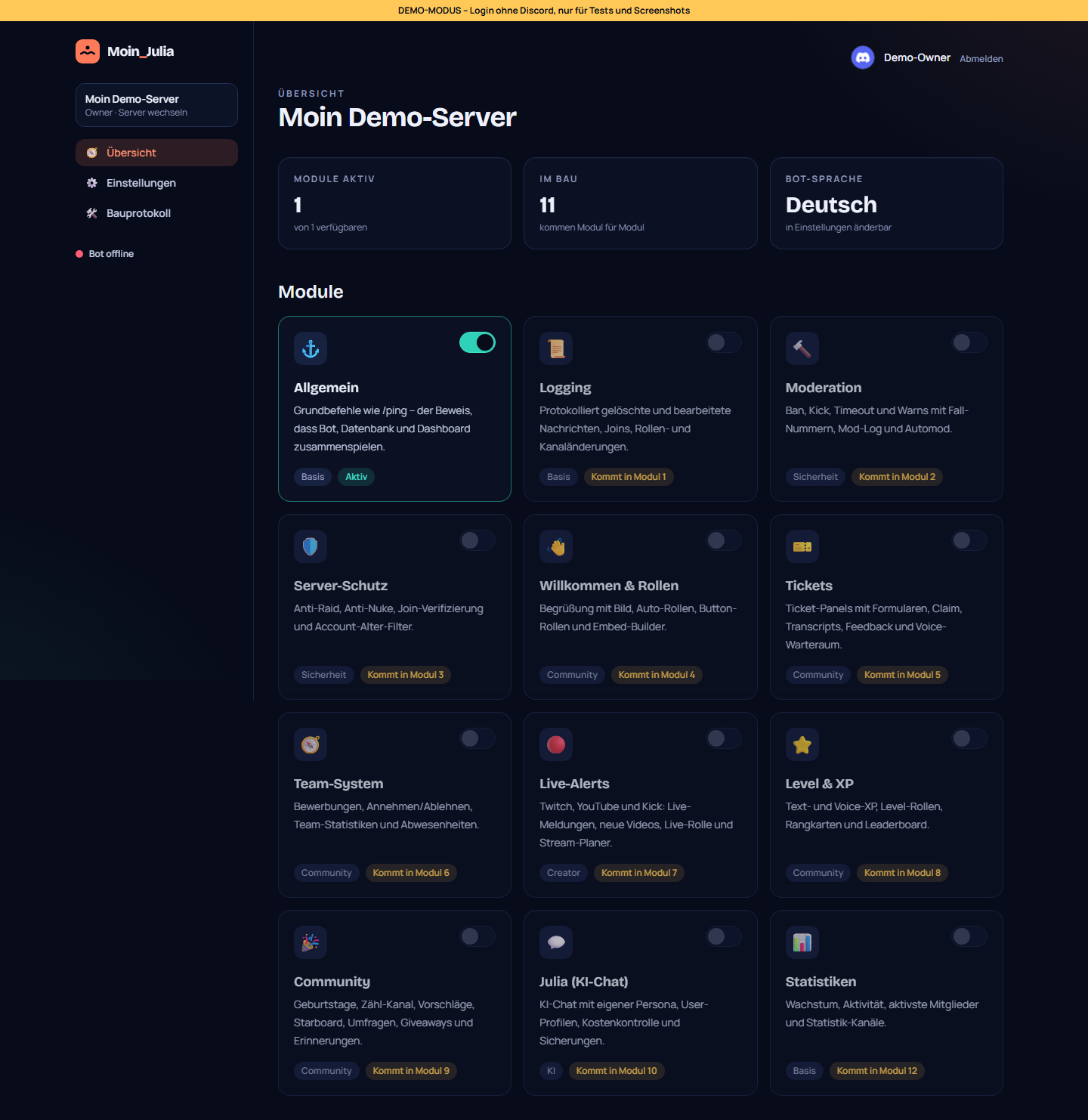1088x1120 pixels.
Task: Click the gear icon next to Einstellungen
Action: [x=92, y=183]
